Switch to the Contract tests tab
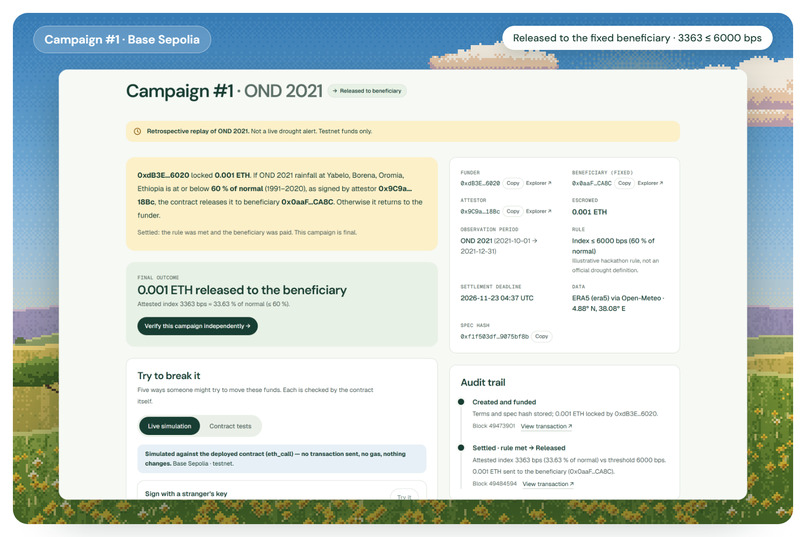This screenshot has width=806, height=537. click(230, 426)
